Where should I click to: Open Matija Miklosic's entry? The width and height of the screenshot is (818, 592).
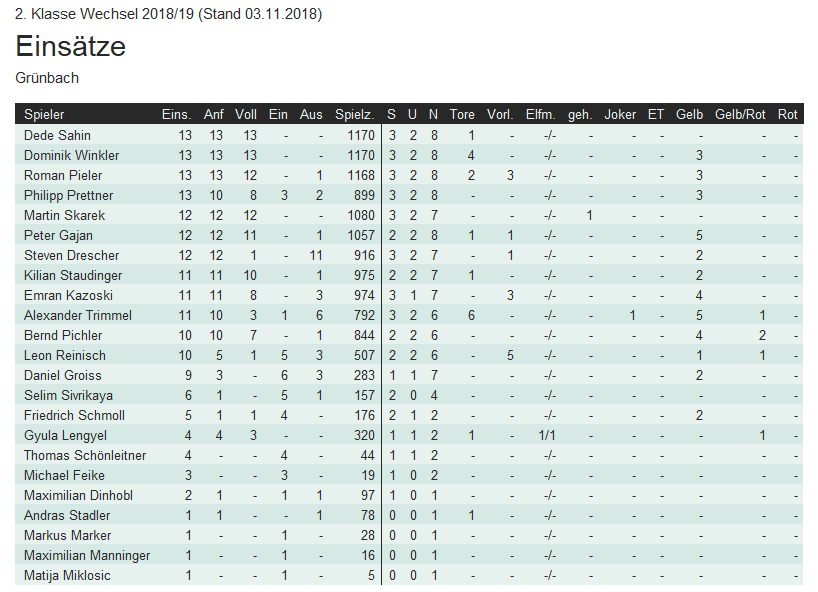coord(68,575)
